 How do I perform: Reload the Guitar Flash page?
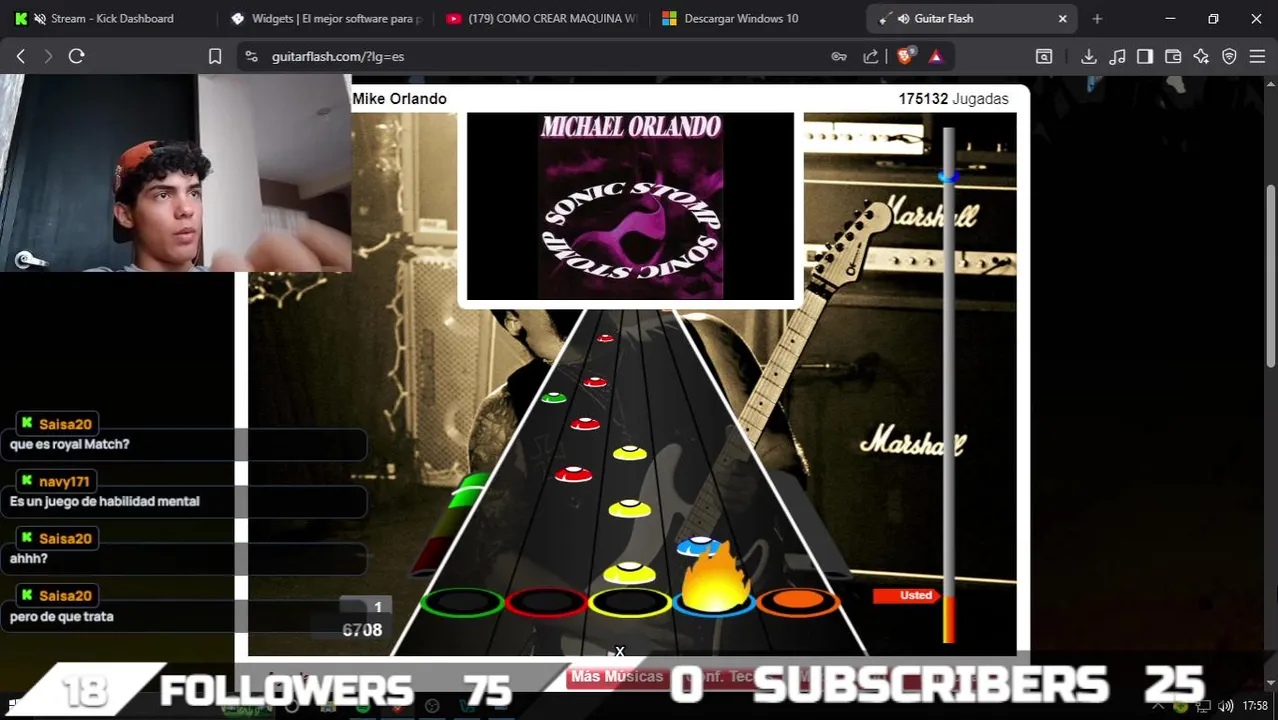click(76, 57)
